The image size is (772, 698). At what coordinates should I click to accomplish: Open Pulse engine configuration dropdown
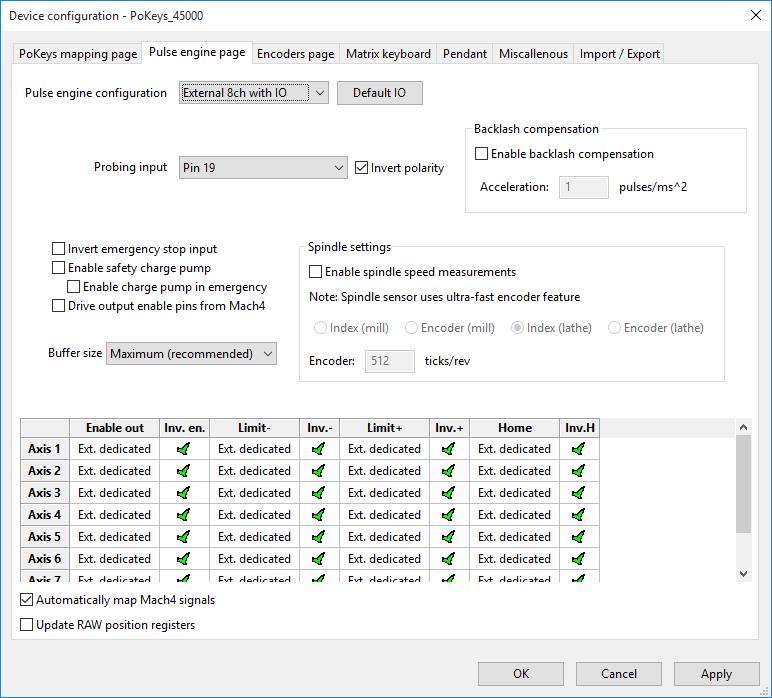(x=254, y=93)
